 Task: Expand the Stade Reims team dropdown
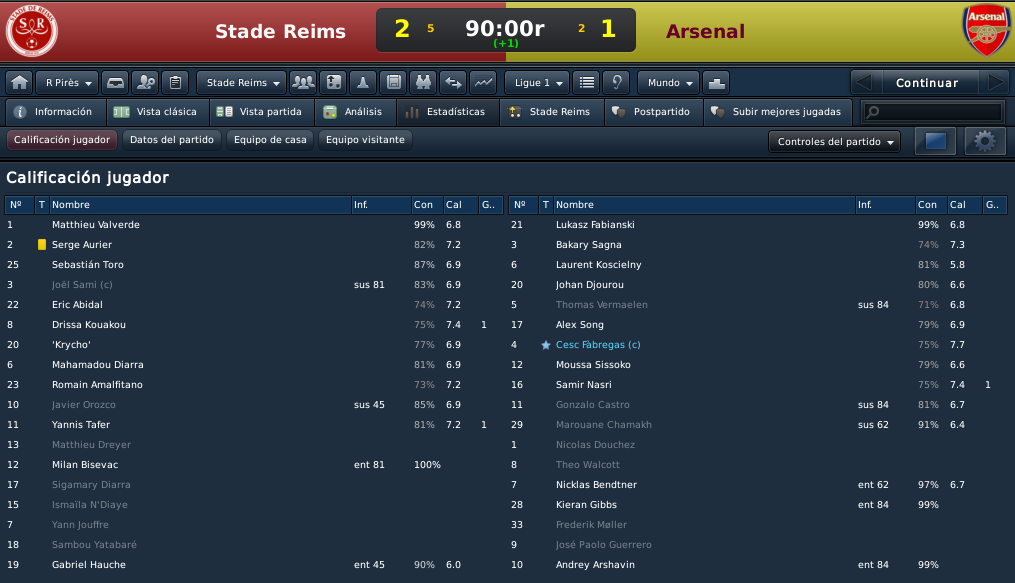[x=242, y=83]
